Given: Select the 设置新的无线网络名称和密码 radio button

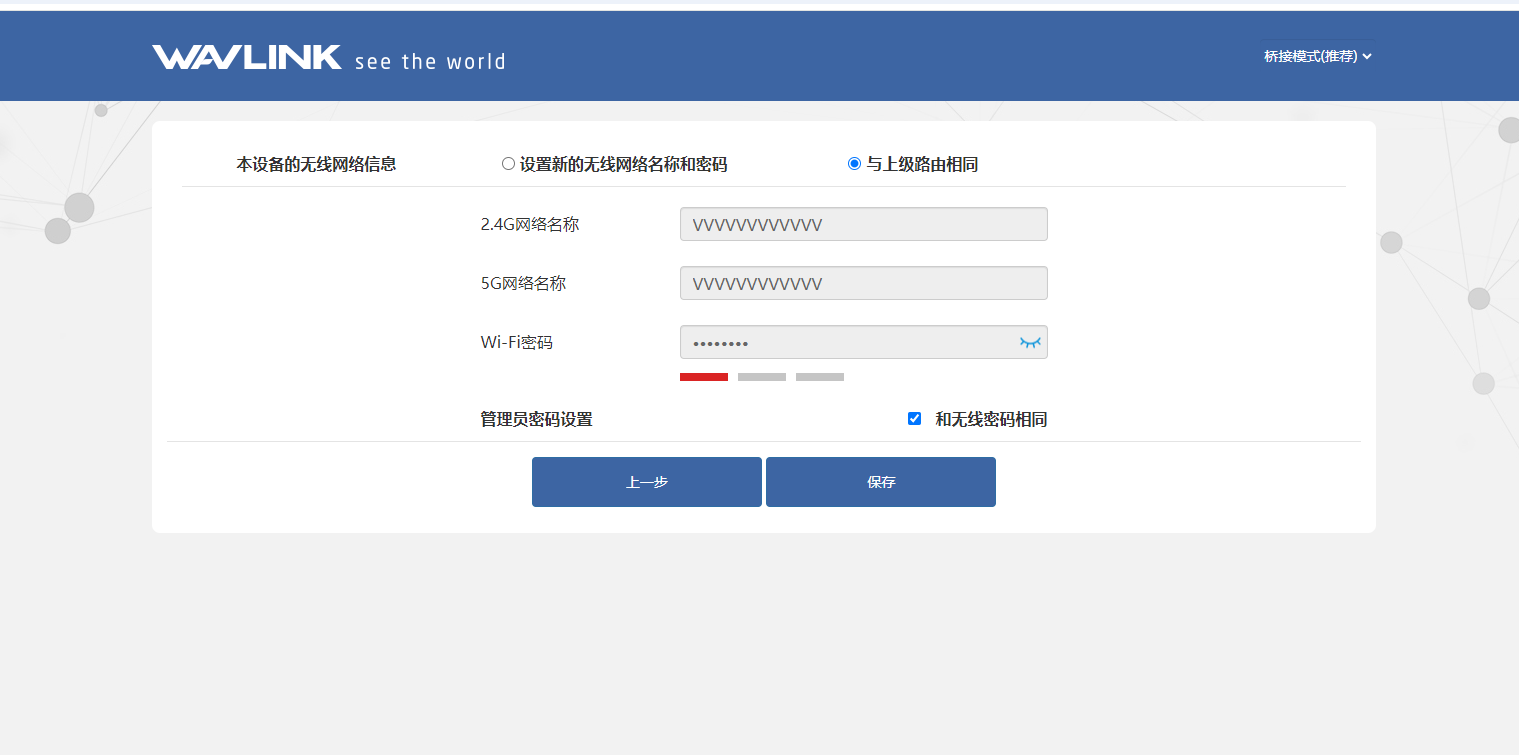Looking at the screenshot, I should click(508, 164).
